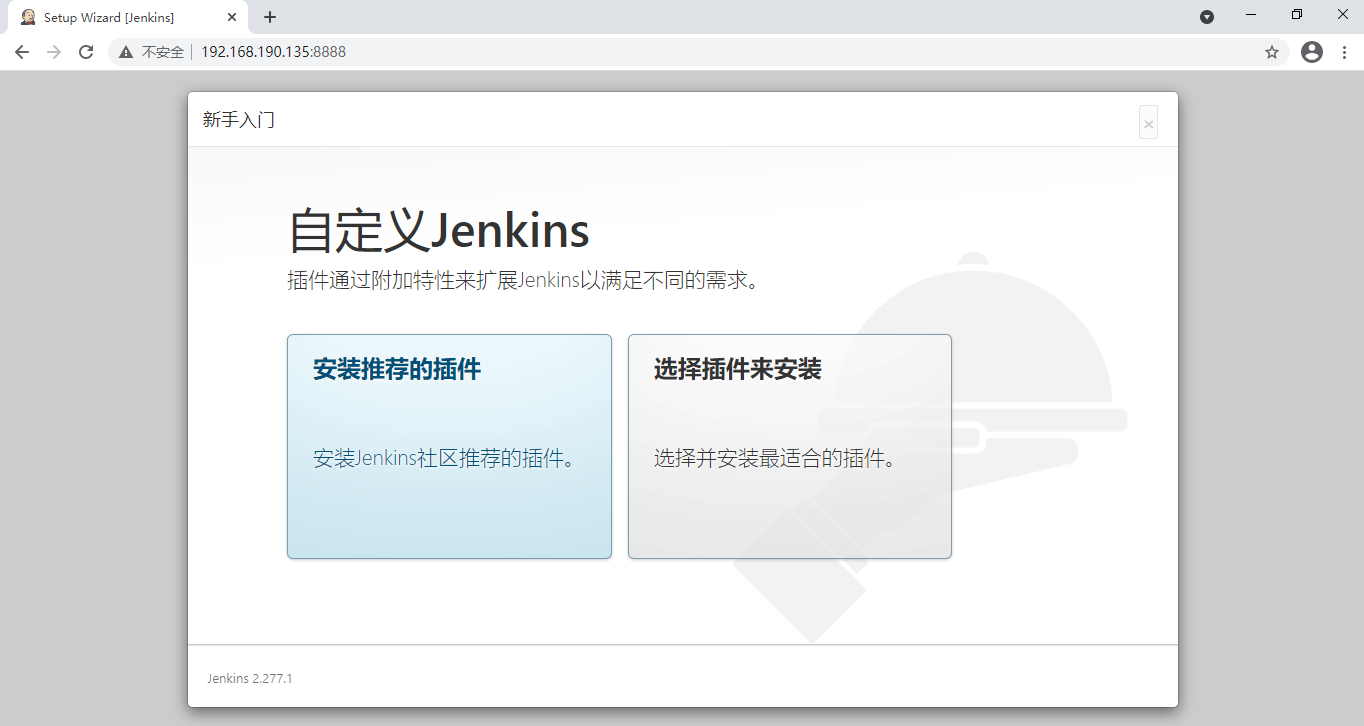Viewport: 1364px width, 726px height.
Task: Click the address bar URL 192.168.190.135:8888
Action: (273, 52)
